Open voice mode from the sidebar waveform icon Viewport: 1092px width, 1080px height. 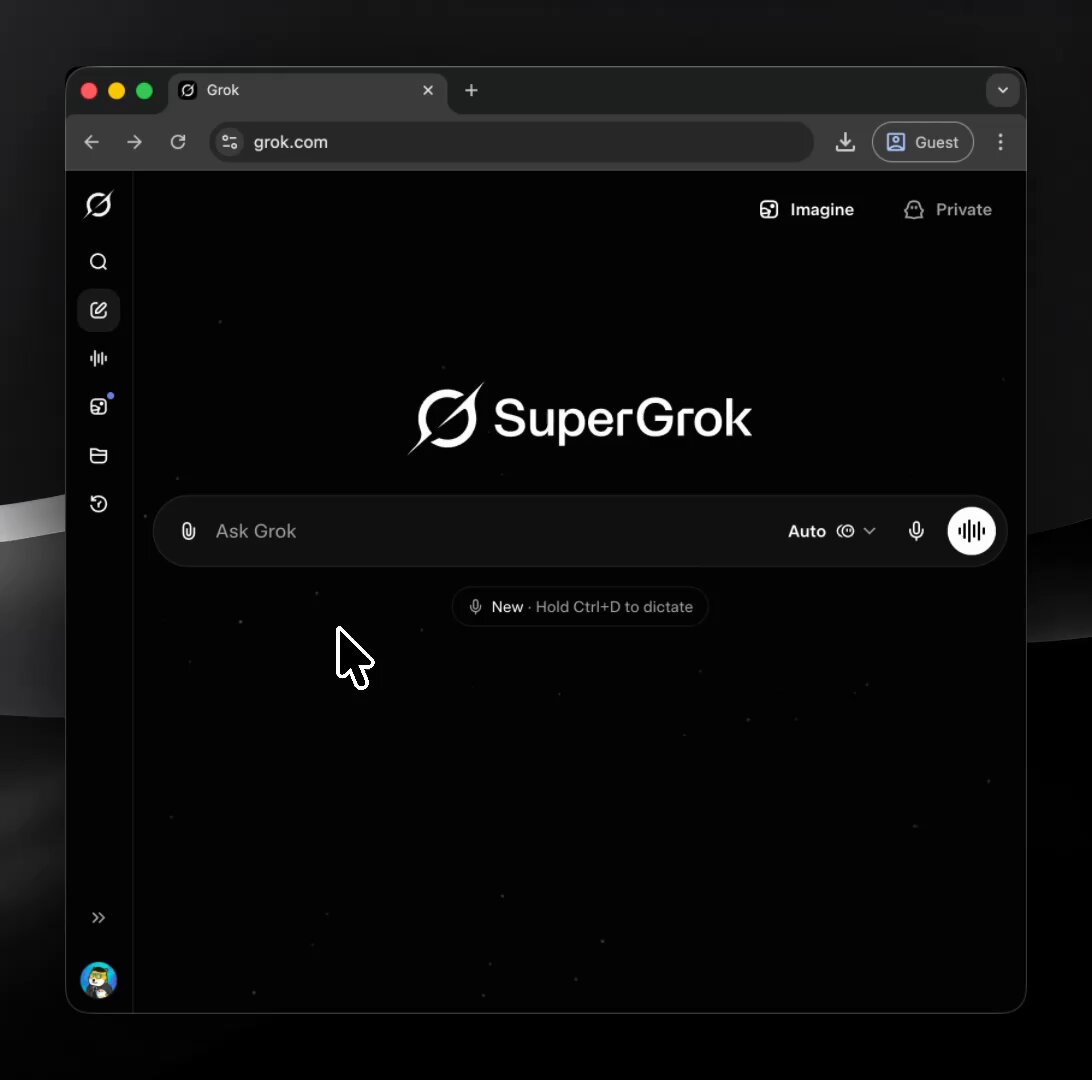98,358
